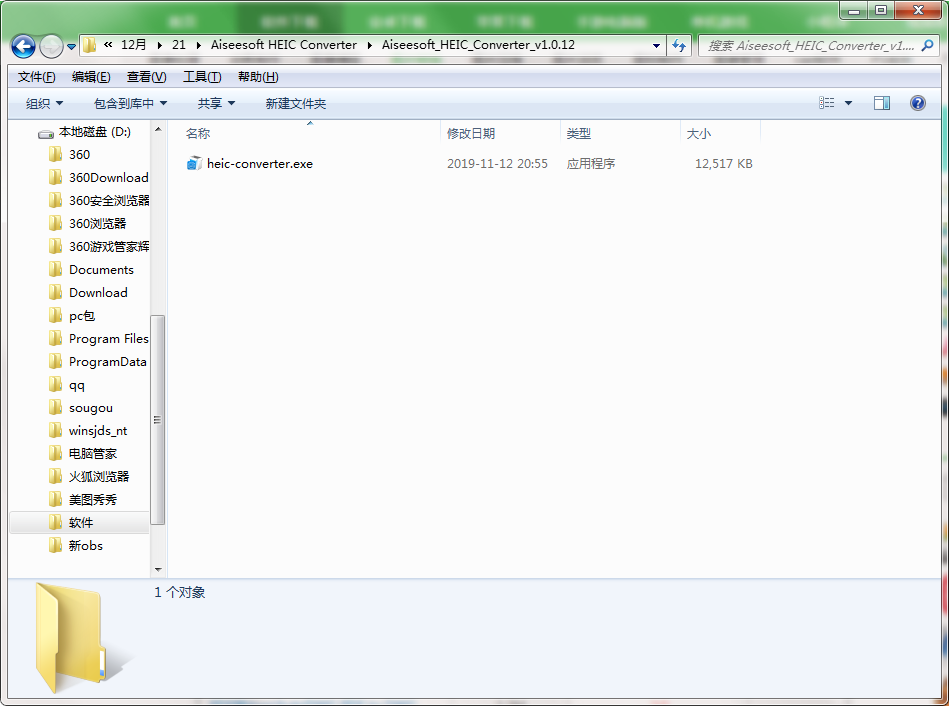Image resolution: width=949 pixels, height=706 pixels.
Task: Select Aiseesoft_HEIC_Converter_v1.0.12 breadcrumb
Action: click(x=478, y=45)
